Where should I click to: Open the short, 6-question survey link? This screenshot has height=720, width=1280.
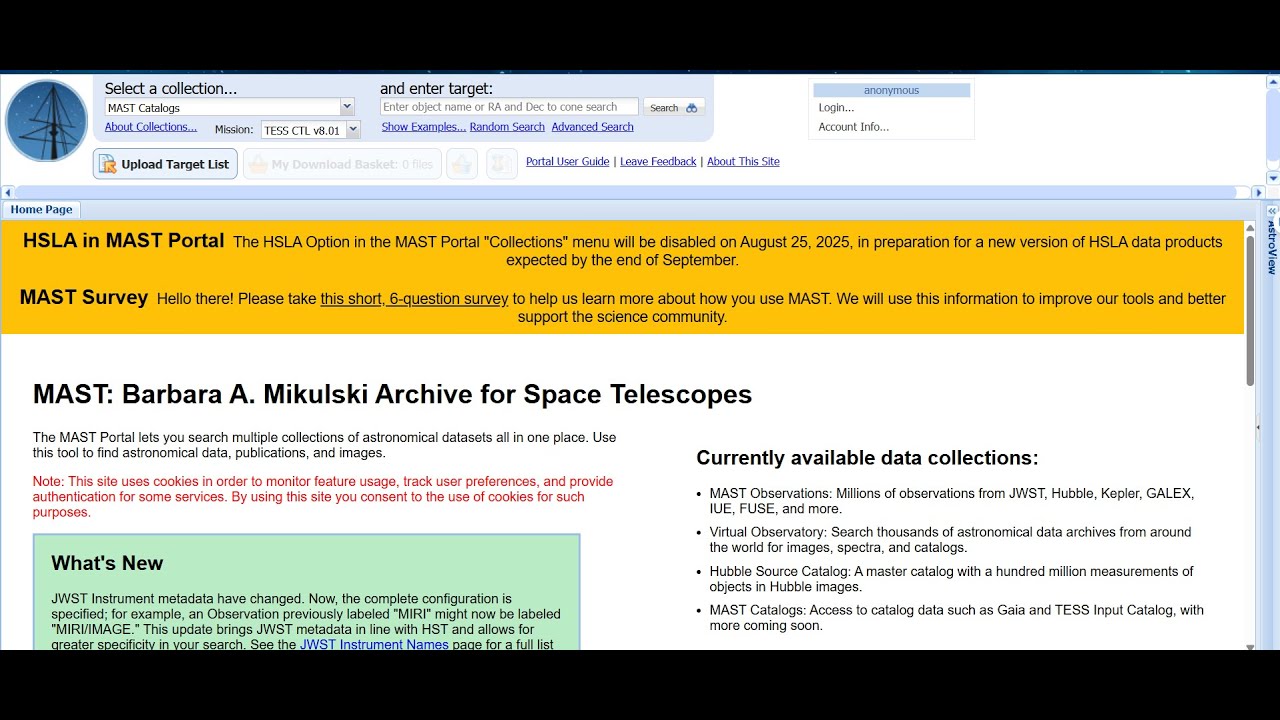point(414,299)
